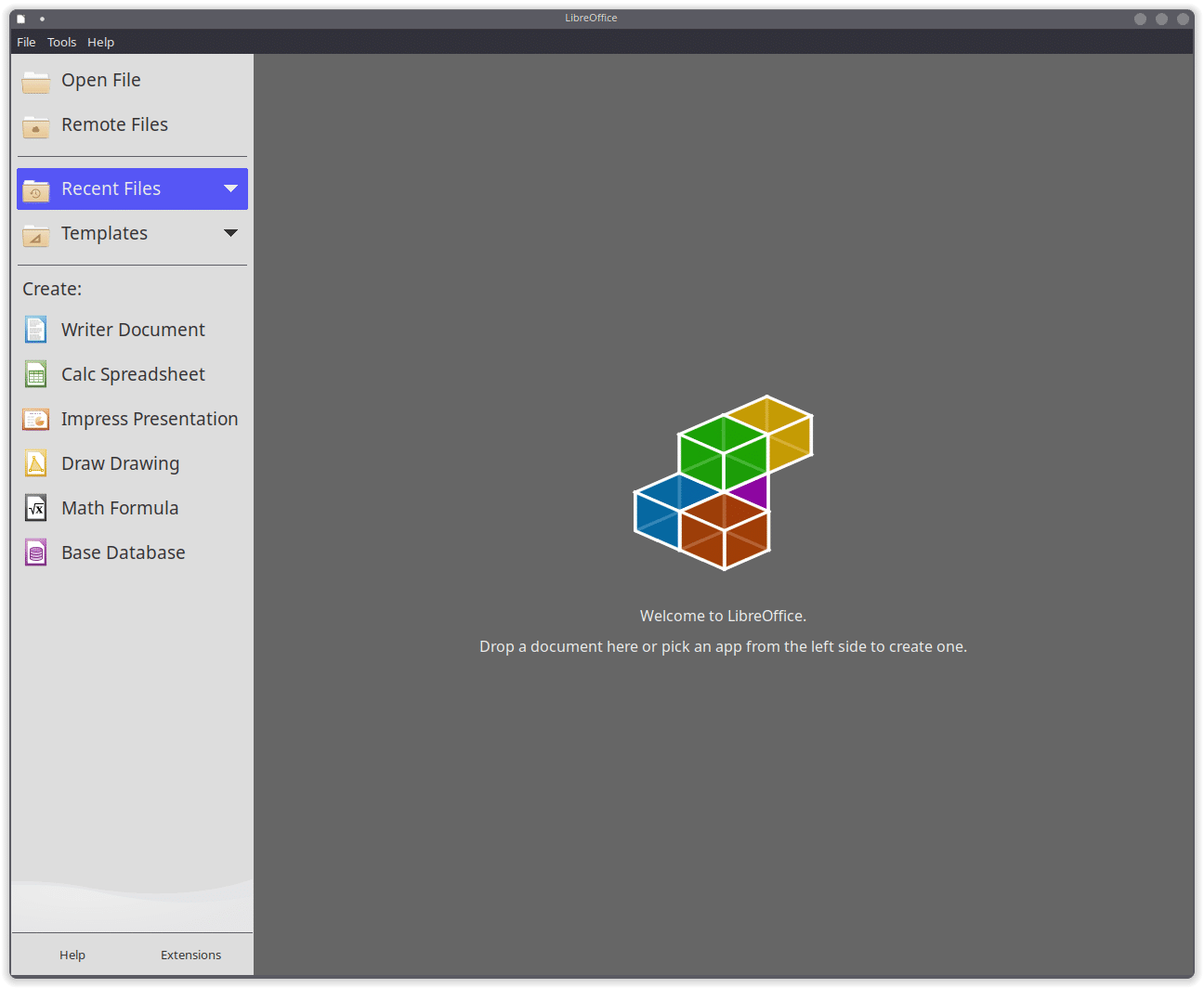Click the Open File folder icon
1204x988 pixels.
tap(35, 82)
